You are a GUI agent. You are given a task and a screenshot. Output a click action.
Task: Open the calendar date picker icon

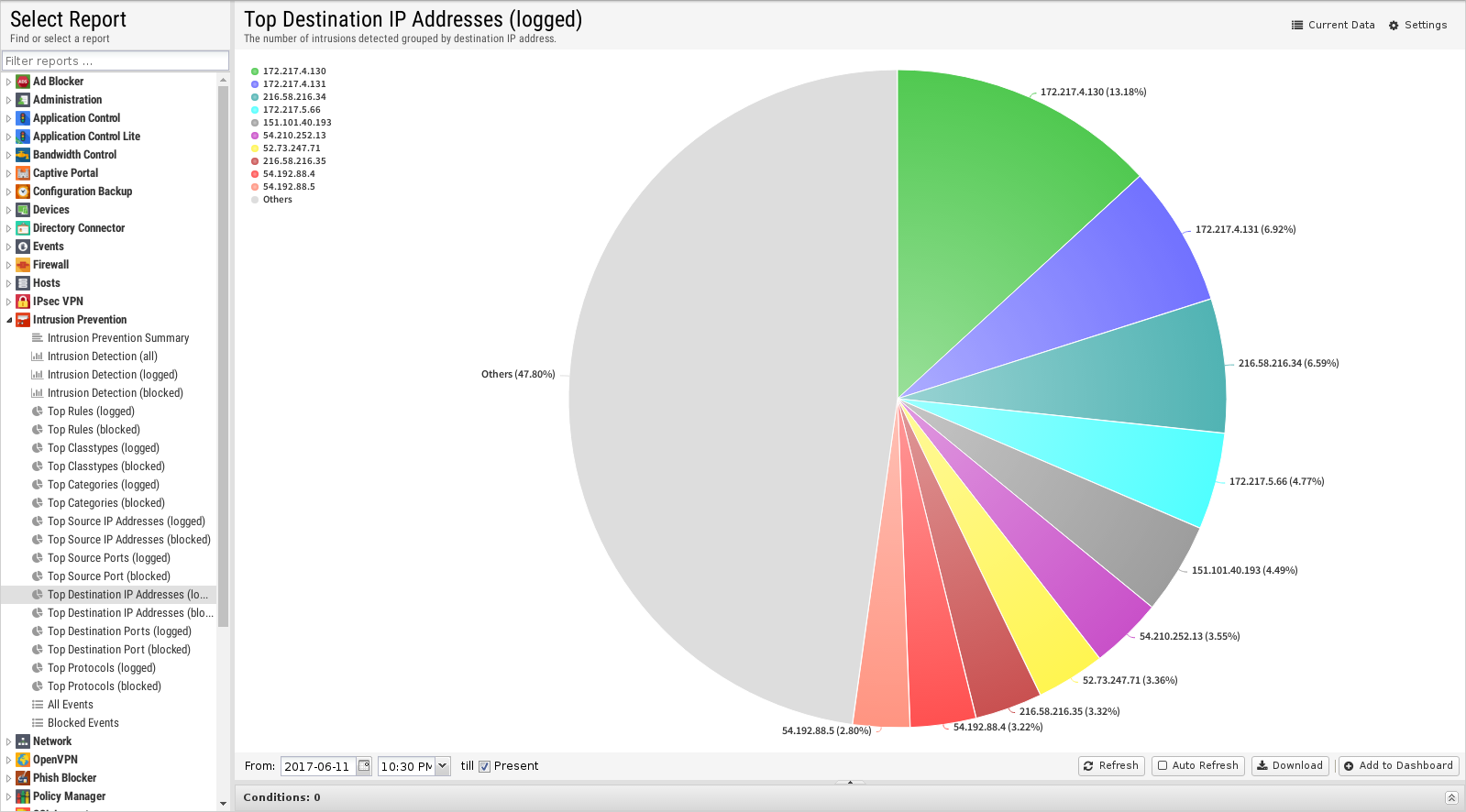[364, 766]
